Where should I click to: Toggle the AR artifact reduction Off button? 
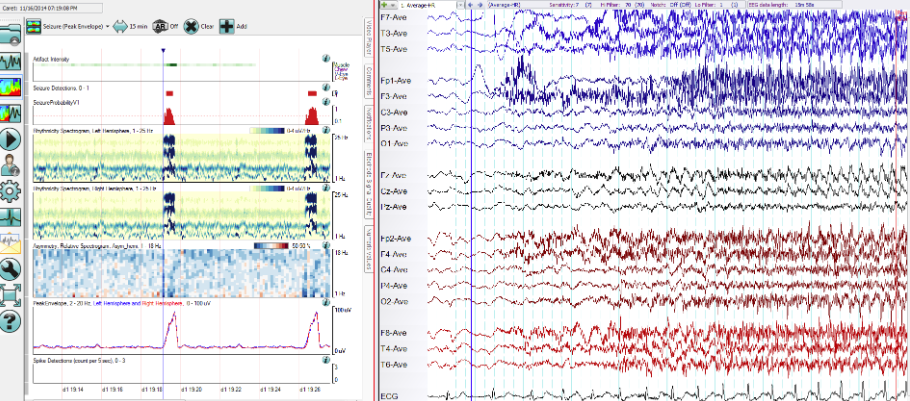[x=164, y=27]
